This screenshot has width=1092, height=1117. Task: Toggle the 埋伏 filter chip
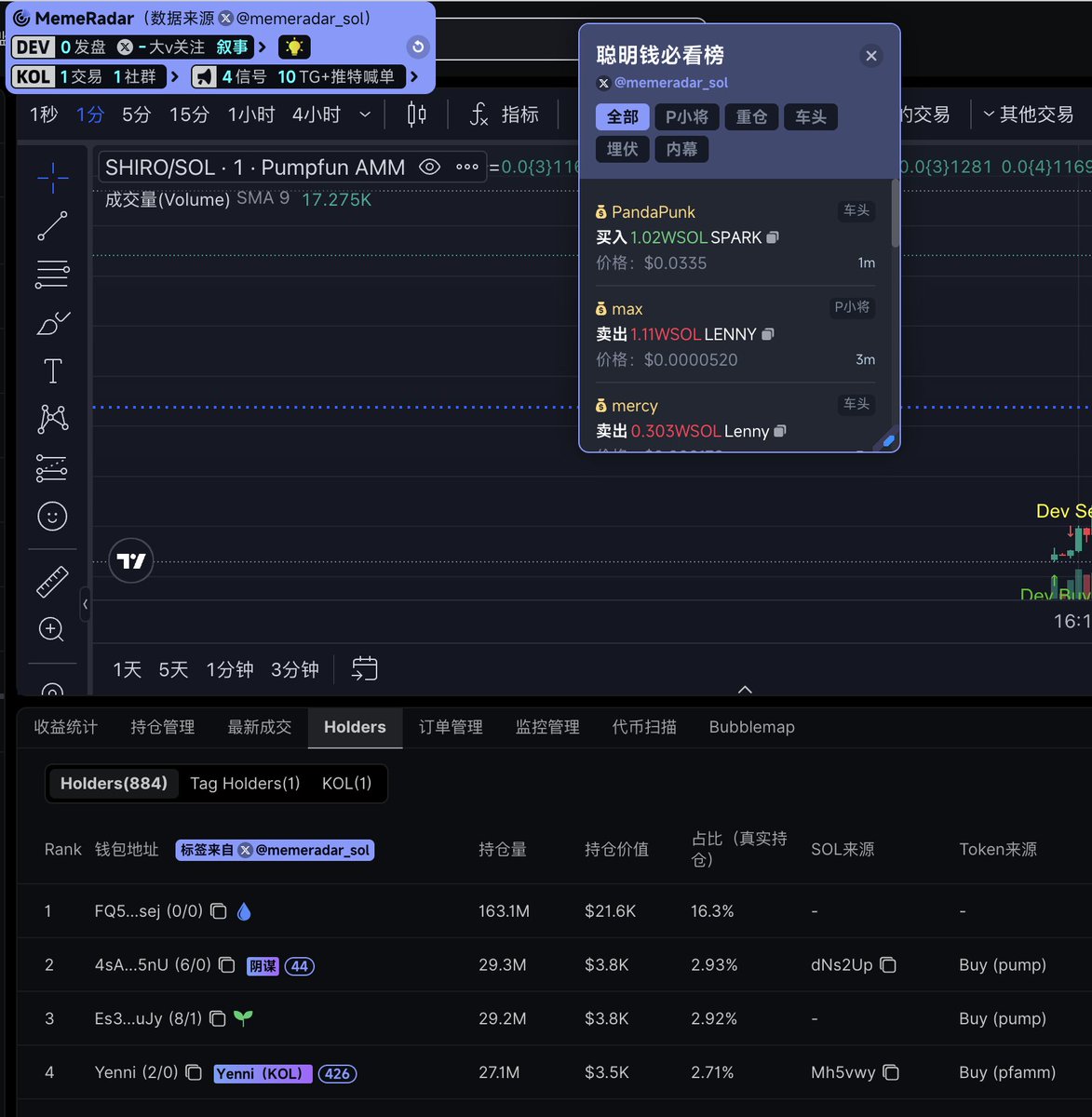click(x=623, y=149)
